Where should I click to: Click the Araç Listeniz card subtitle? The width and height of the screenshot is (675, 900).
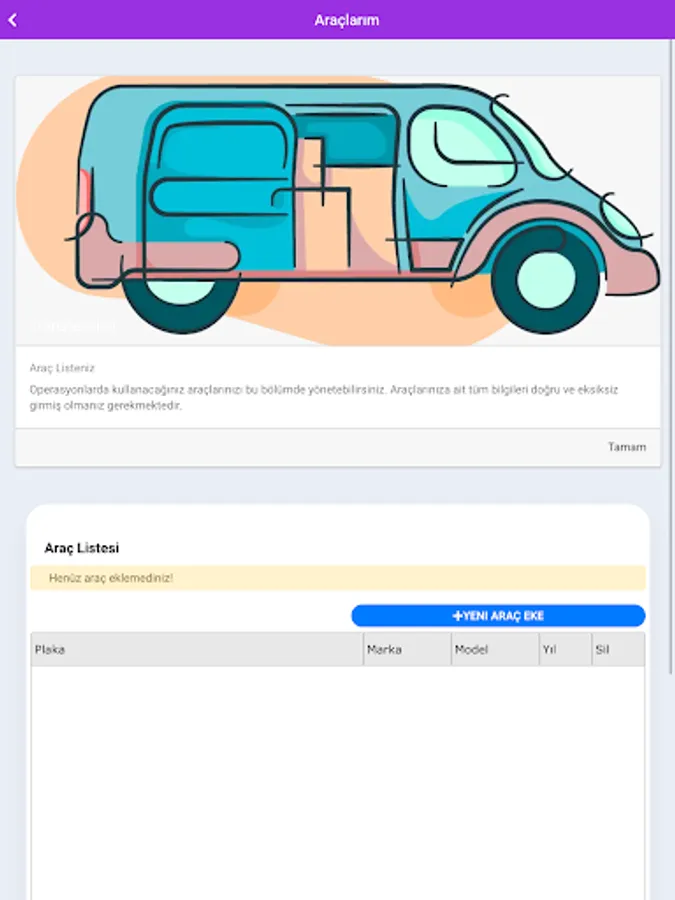click(62, 368)
